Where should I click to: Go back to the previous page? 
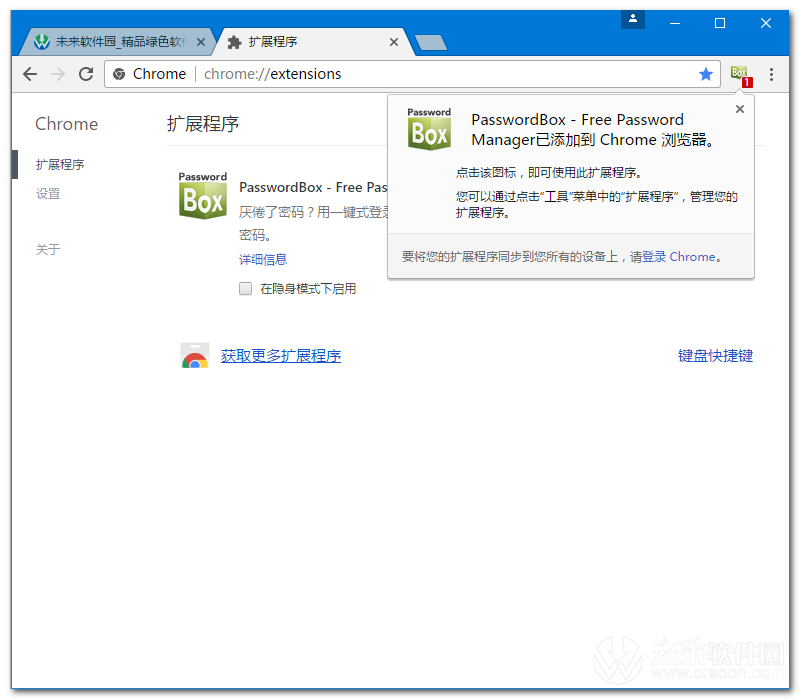tap(30, 74)
